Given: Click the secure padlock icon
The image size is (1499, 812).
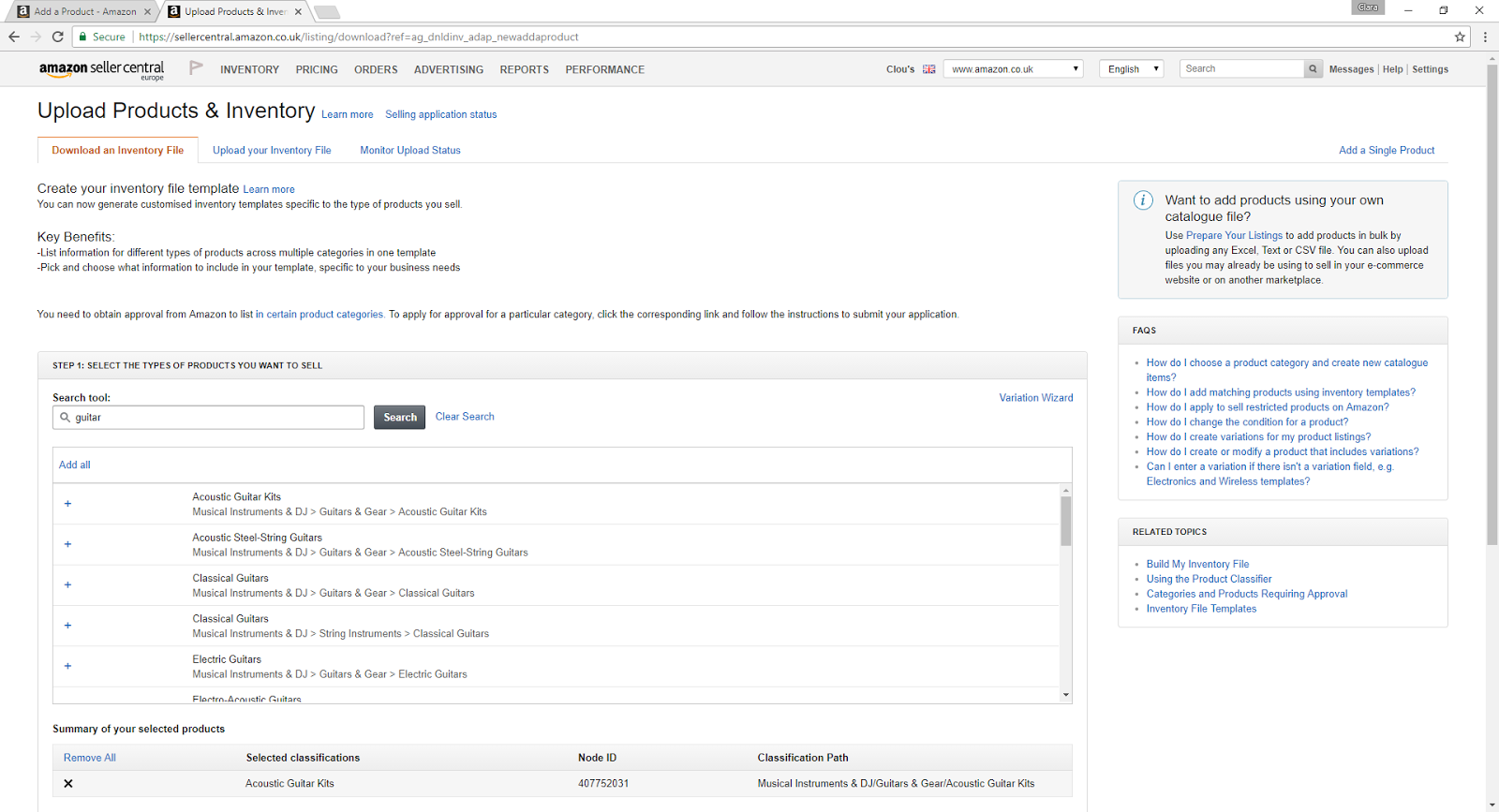Looking at the screenshot, I should click(x=83, y=37).
